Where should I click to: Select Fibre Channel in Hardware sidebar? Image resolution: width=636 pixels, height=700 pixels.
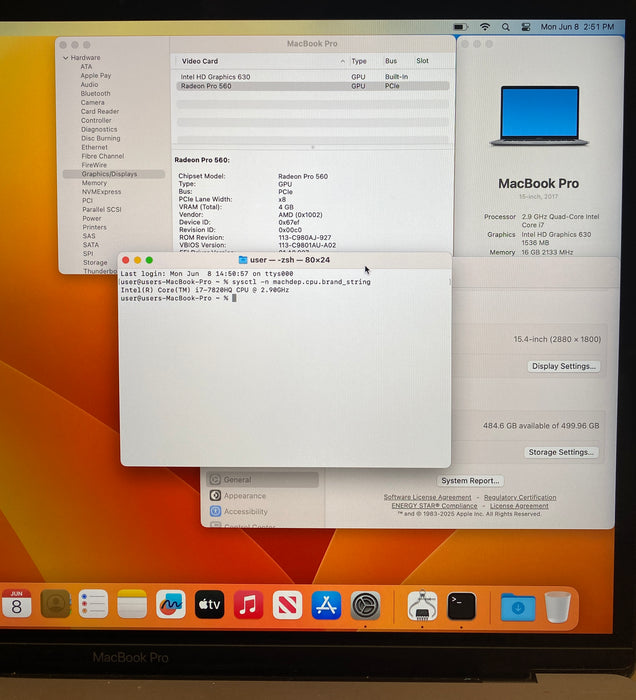click(103, 156)
